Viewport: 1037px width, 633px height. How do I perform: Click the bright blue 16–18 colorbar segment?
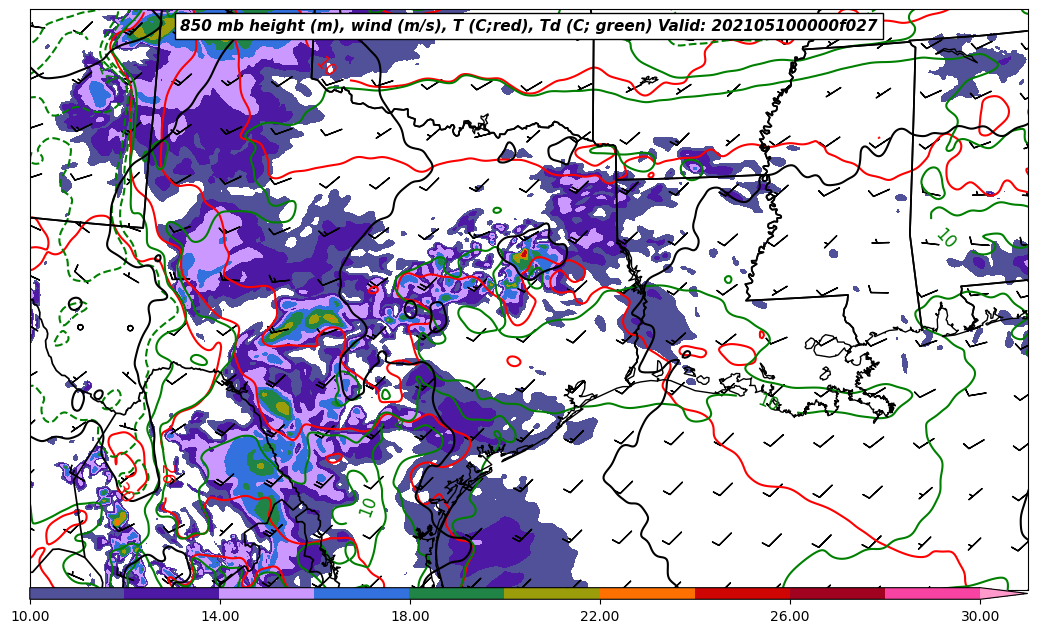click(x=362, y=593)
